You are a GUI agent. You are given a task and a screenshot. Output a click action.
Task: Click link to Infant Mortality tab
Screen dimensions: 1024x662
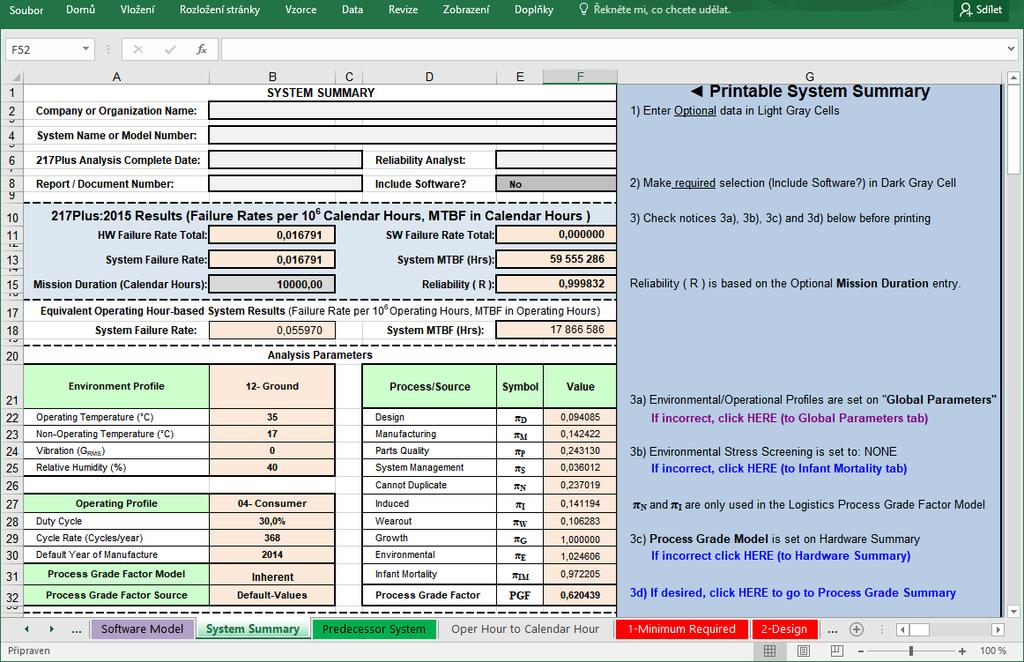click(778, 469)
